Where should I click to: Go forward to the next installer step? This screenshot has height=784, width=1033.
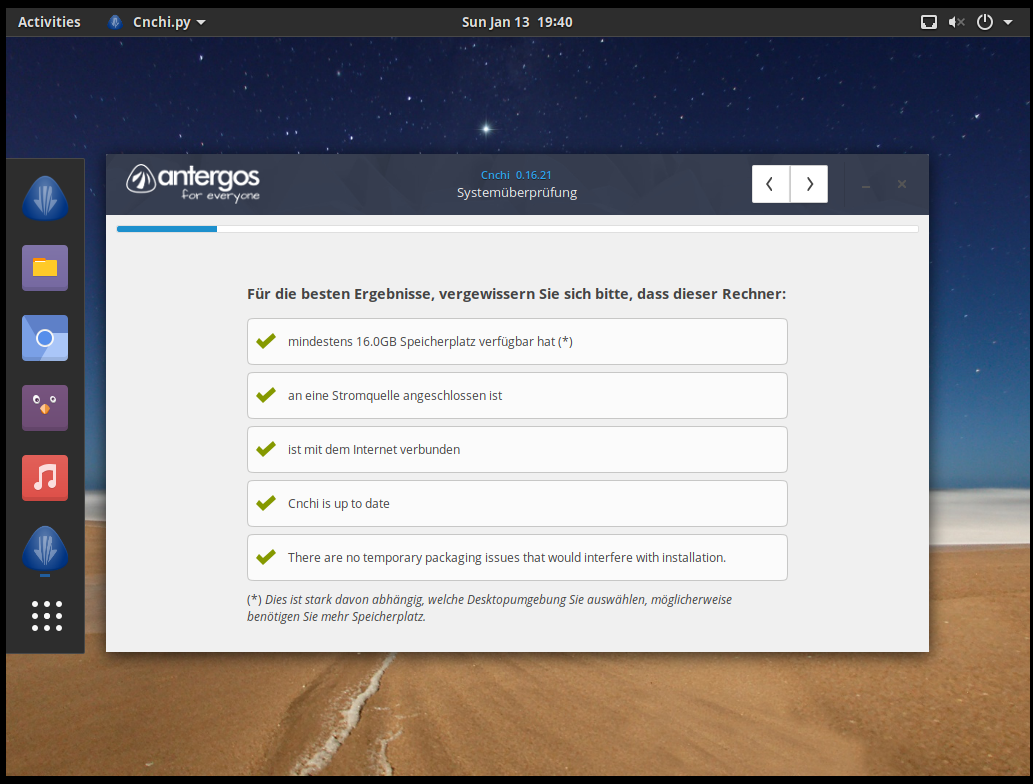click(809, 184)
